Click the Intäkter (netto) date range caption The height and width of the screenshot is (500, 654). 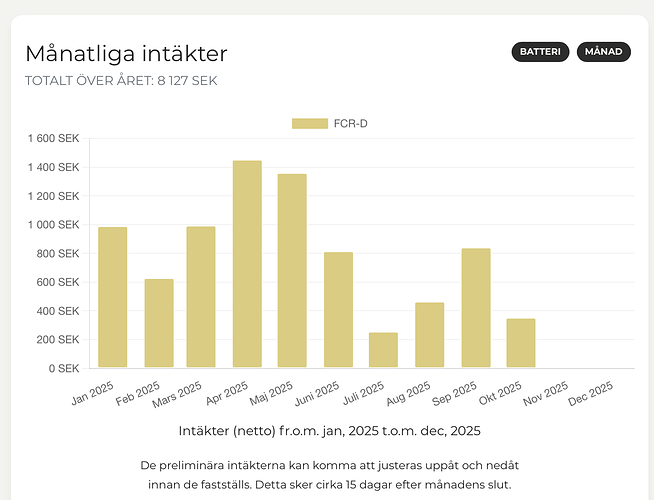pos(329,431)
